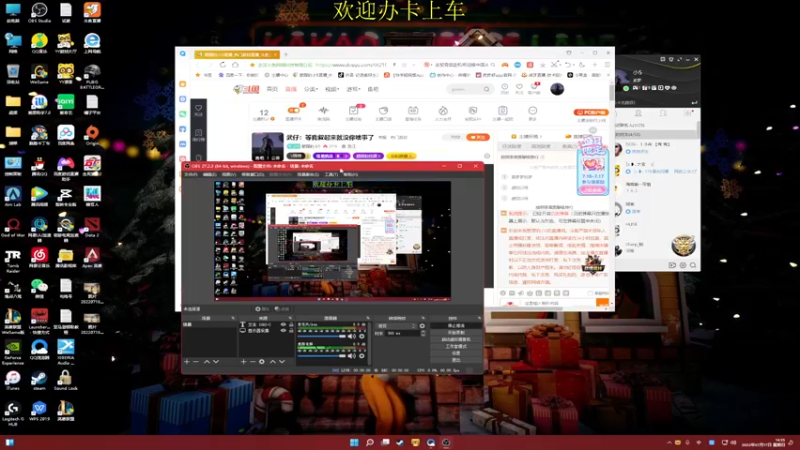Screen dimensions: 800x450
Task: Mute the second mixer audio channel
Action: click(x=352, y=356)
